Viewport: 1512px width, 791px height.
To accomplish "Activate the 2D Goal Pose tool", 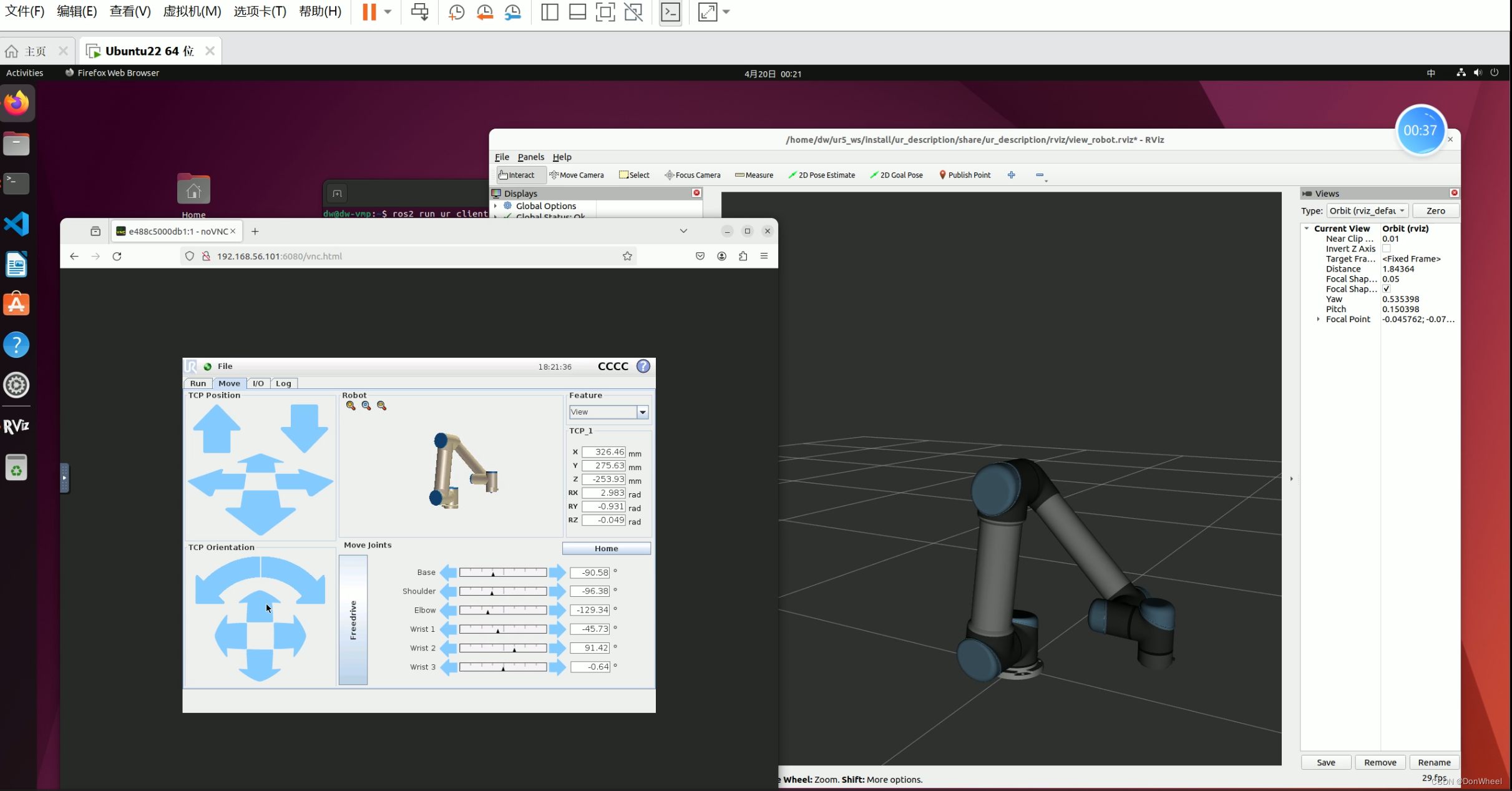I will (897, 175).
